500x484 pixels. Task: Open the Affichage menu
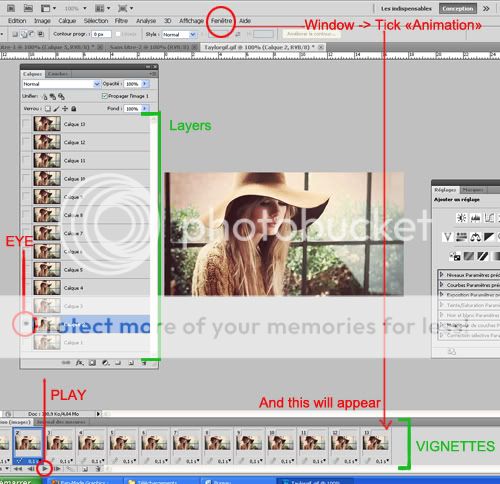coord(191,21)
